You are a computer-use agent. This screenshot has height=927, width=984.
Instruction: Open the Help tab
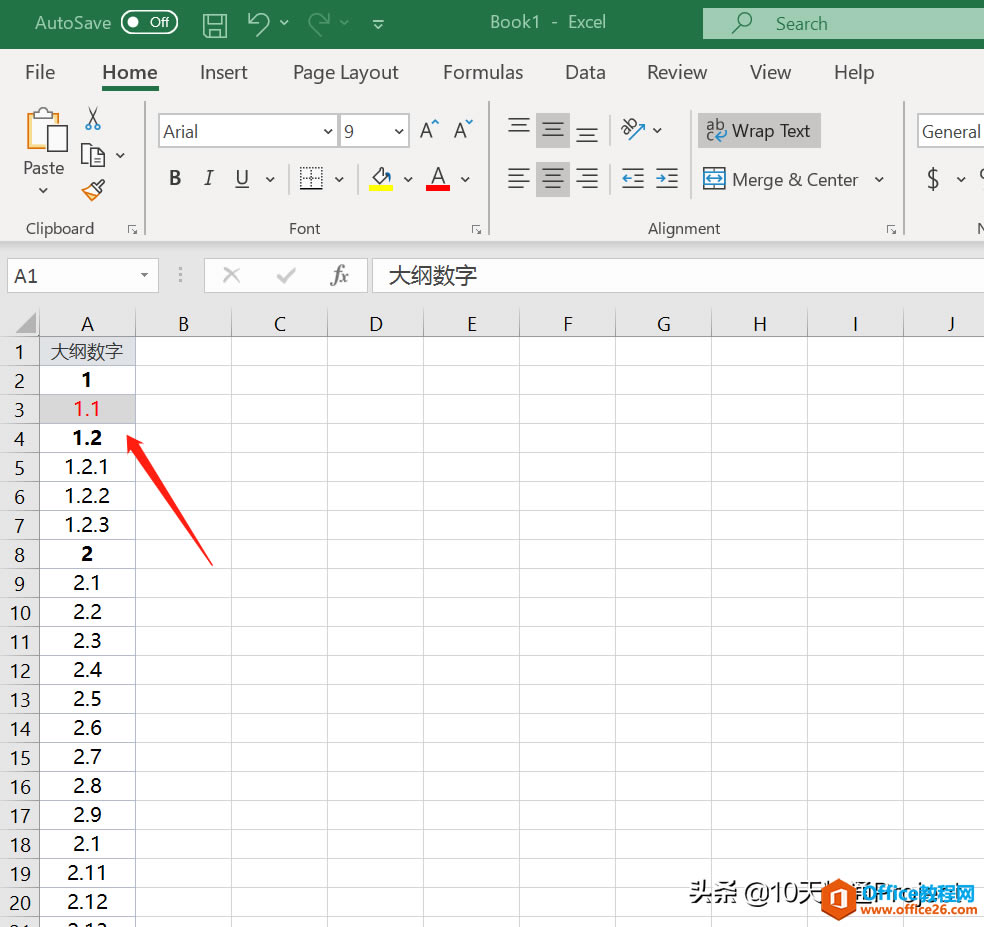click(853, 72)
